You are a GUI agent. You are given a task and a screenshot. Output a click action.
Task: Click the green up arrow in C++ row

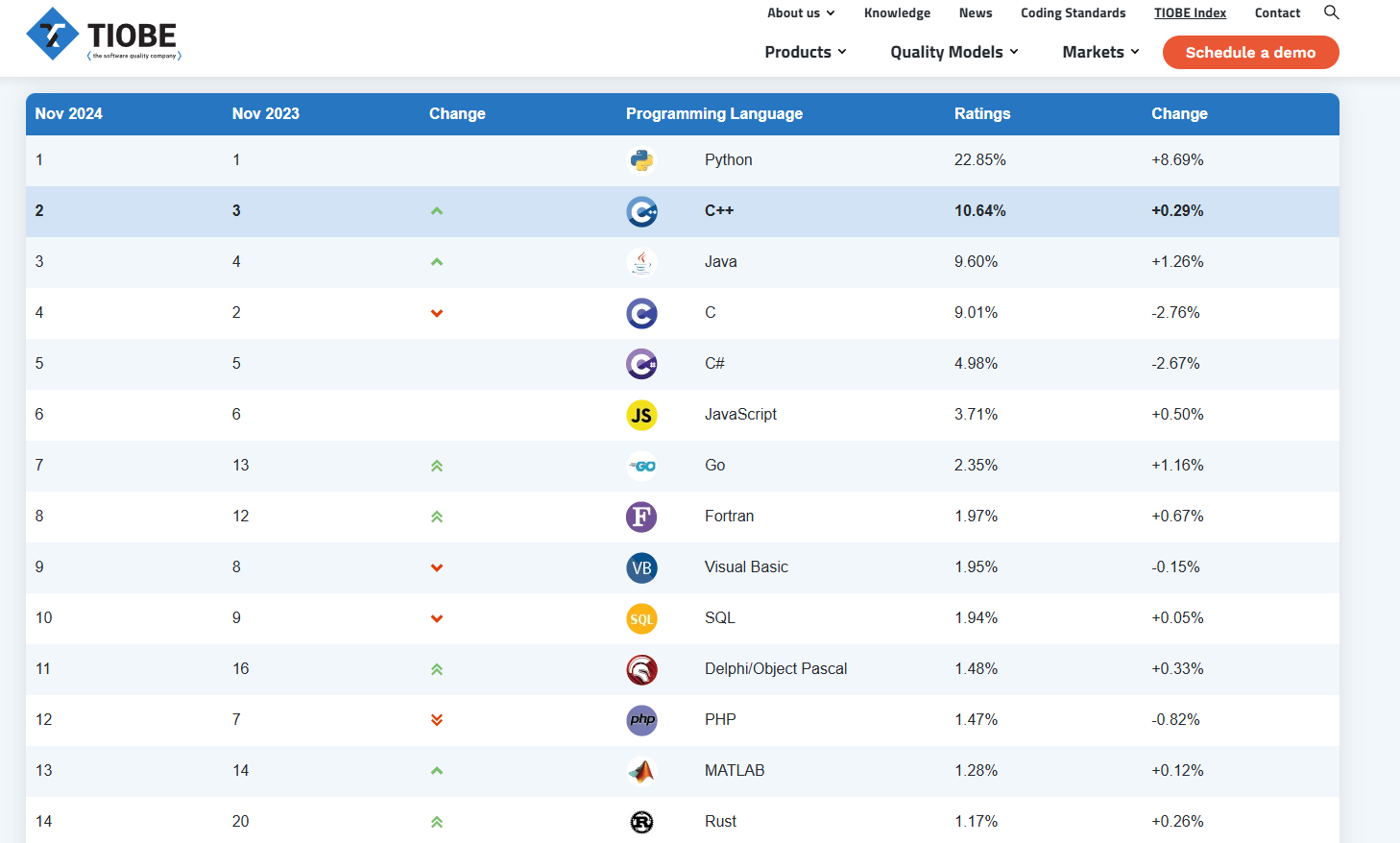tap(437, 211)
